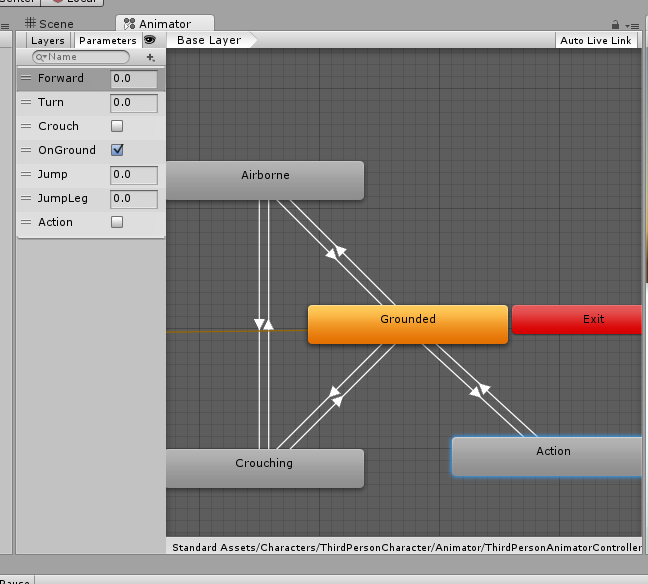Select the Crouching state node

coord(265,468)
